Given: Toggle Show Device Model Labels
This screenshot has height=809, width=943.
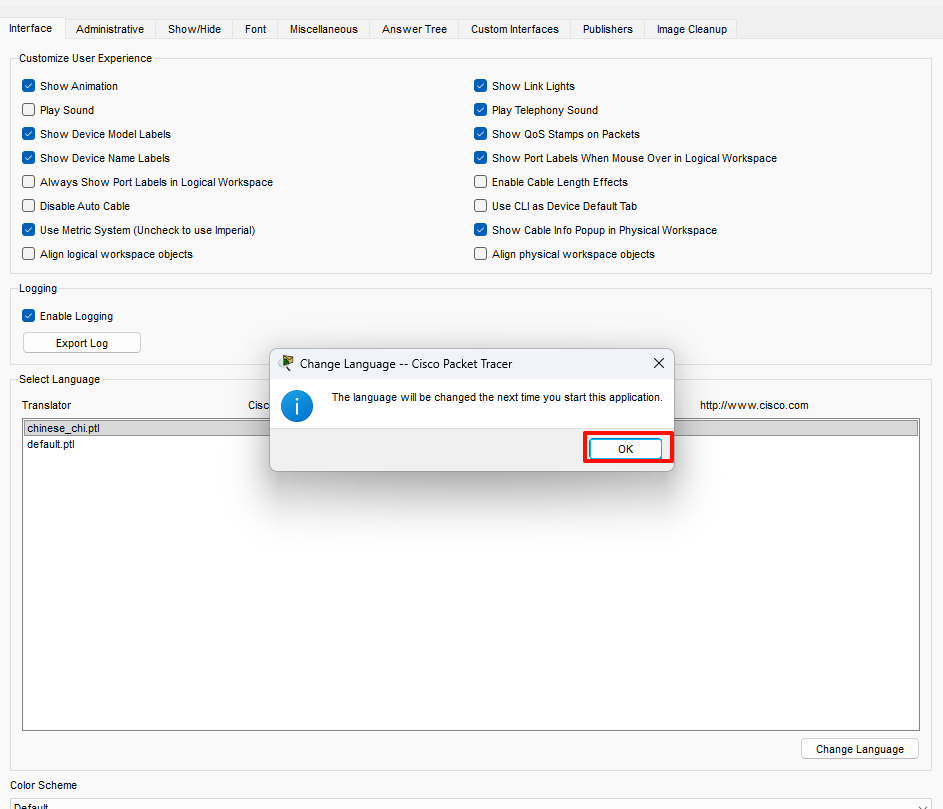Looking at the screenshot, I should pyautogui.click(x=28, y=134).
